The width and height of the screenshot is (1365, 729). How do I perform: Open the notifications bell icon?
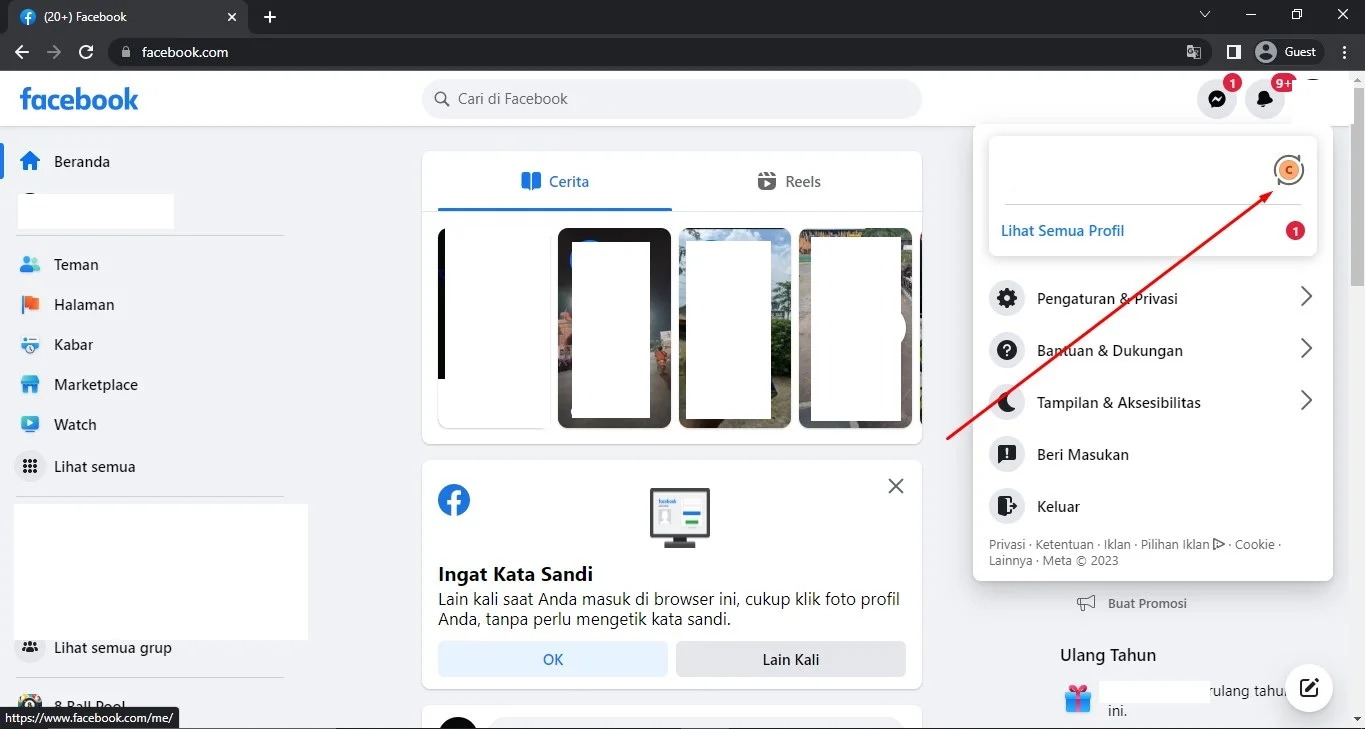click(x=1265, y=99)
